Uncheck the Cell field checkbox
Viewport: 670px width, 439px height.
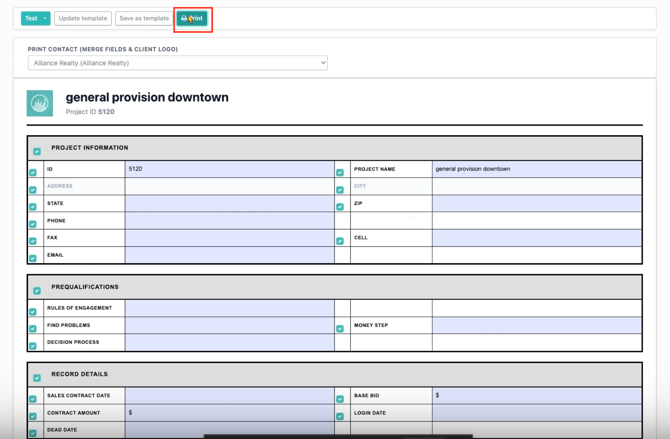340,241
